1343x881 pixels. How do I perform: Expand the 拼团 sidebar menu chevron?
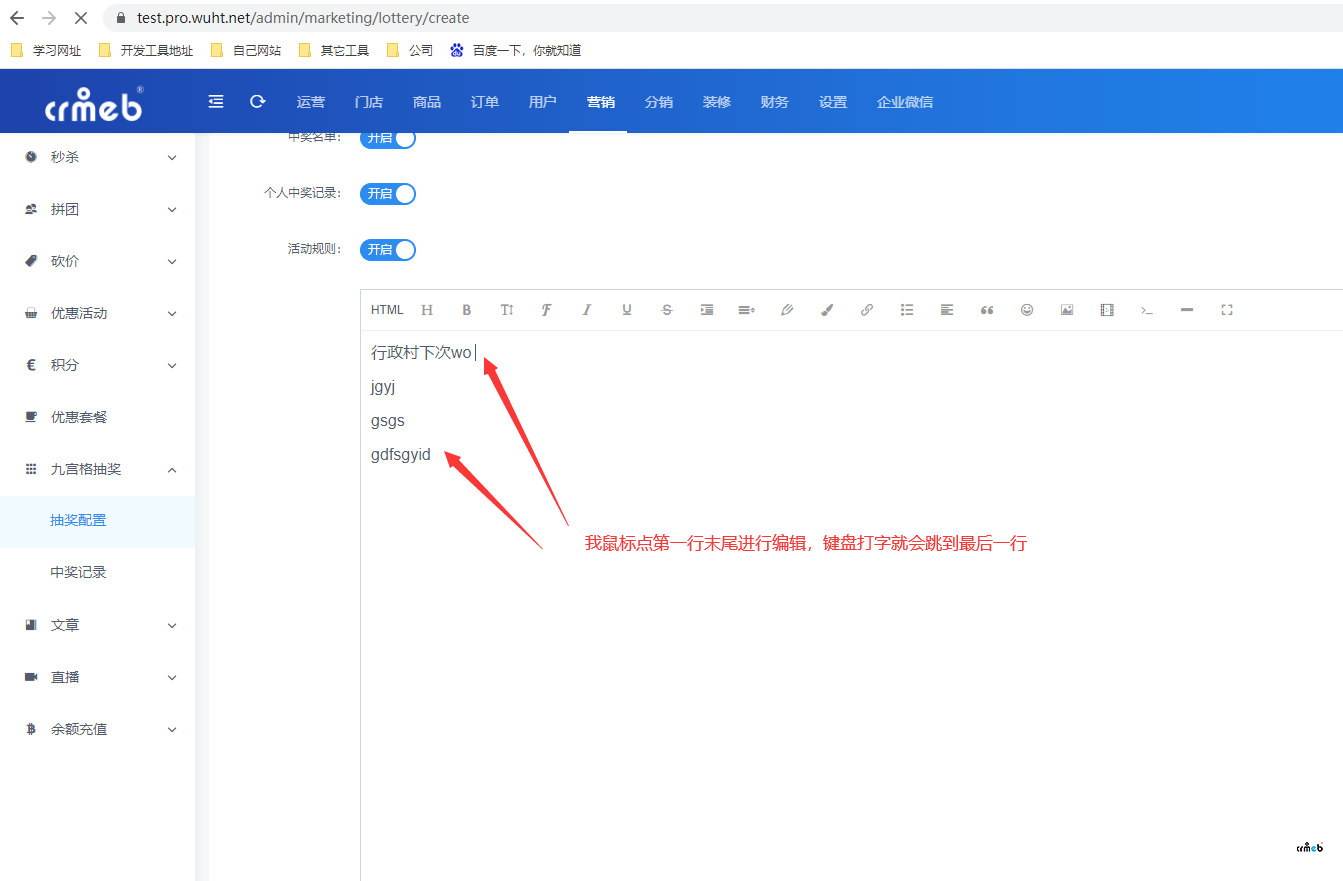point(172,210)
